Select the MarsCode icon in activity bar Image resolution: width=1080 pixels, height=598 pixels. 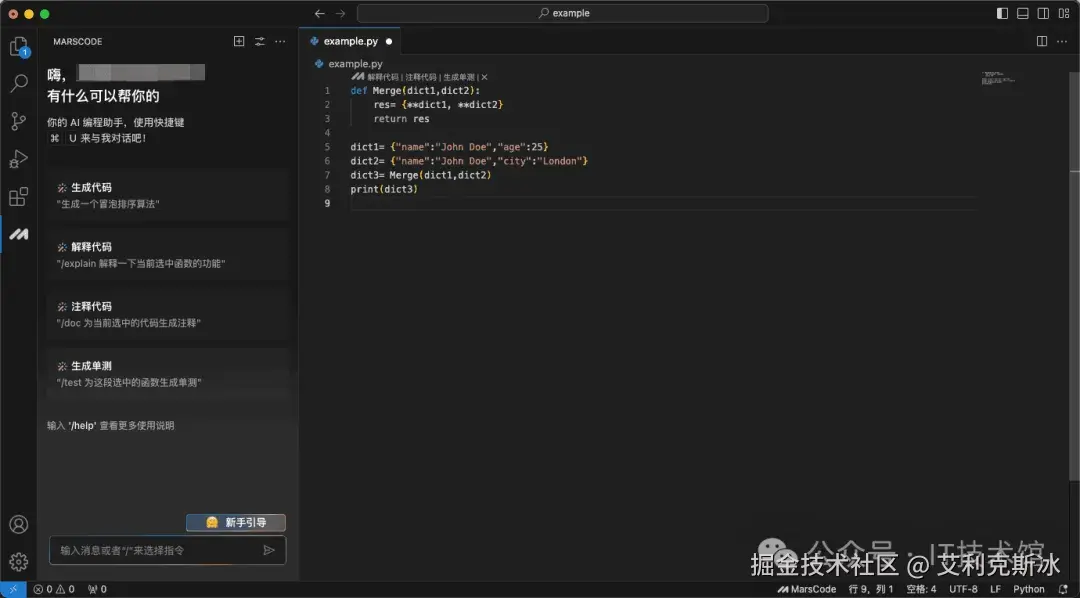click(19, 234)
